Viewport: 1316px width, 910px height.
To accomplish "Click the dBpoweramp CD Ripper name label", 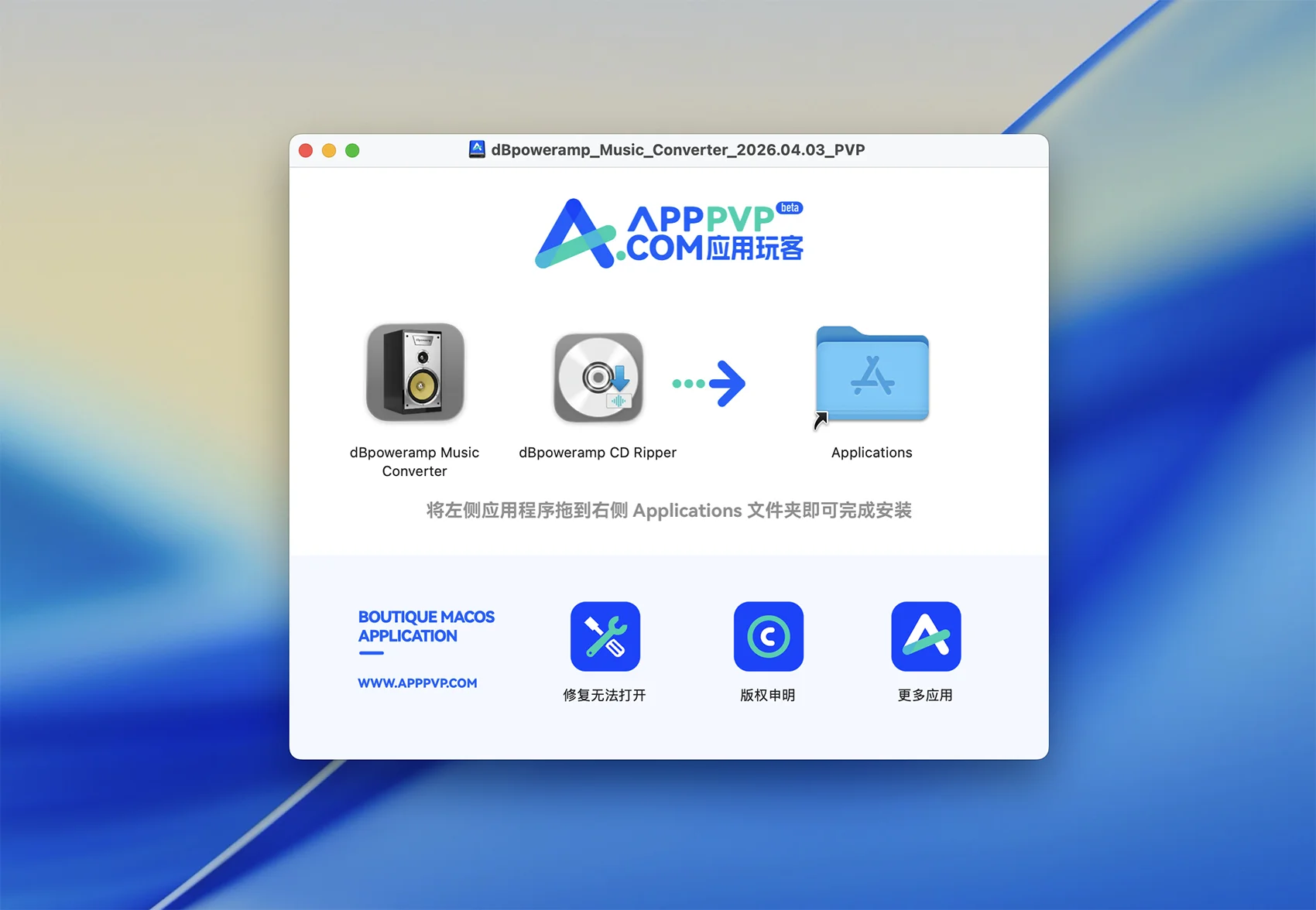I will click(x=598, y=453).
